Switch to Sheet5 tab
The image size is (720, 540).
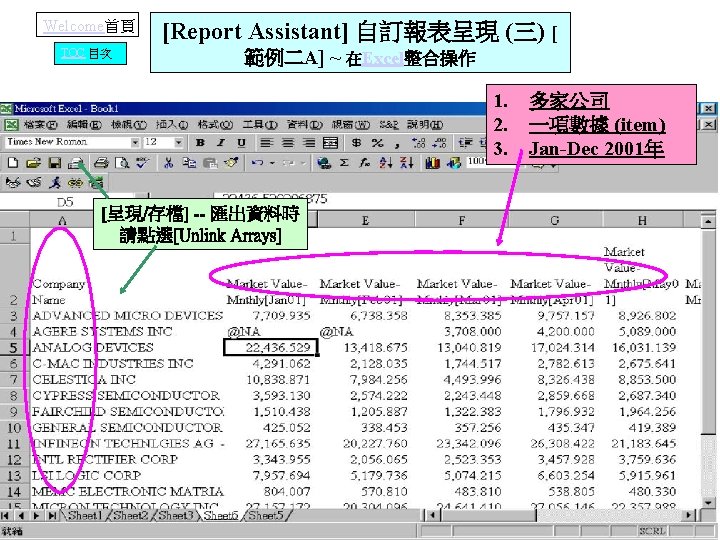(266, 515)
